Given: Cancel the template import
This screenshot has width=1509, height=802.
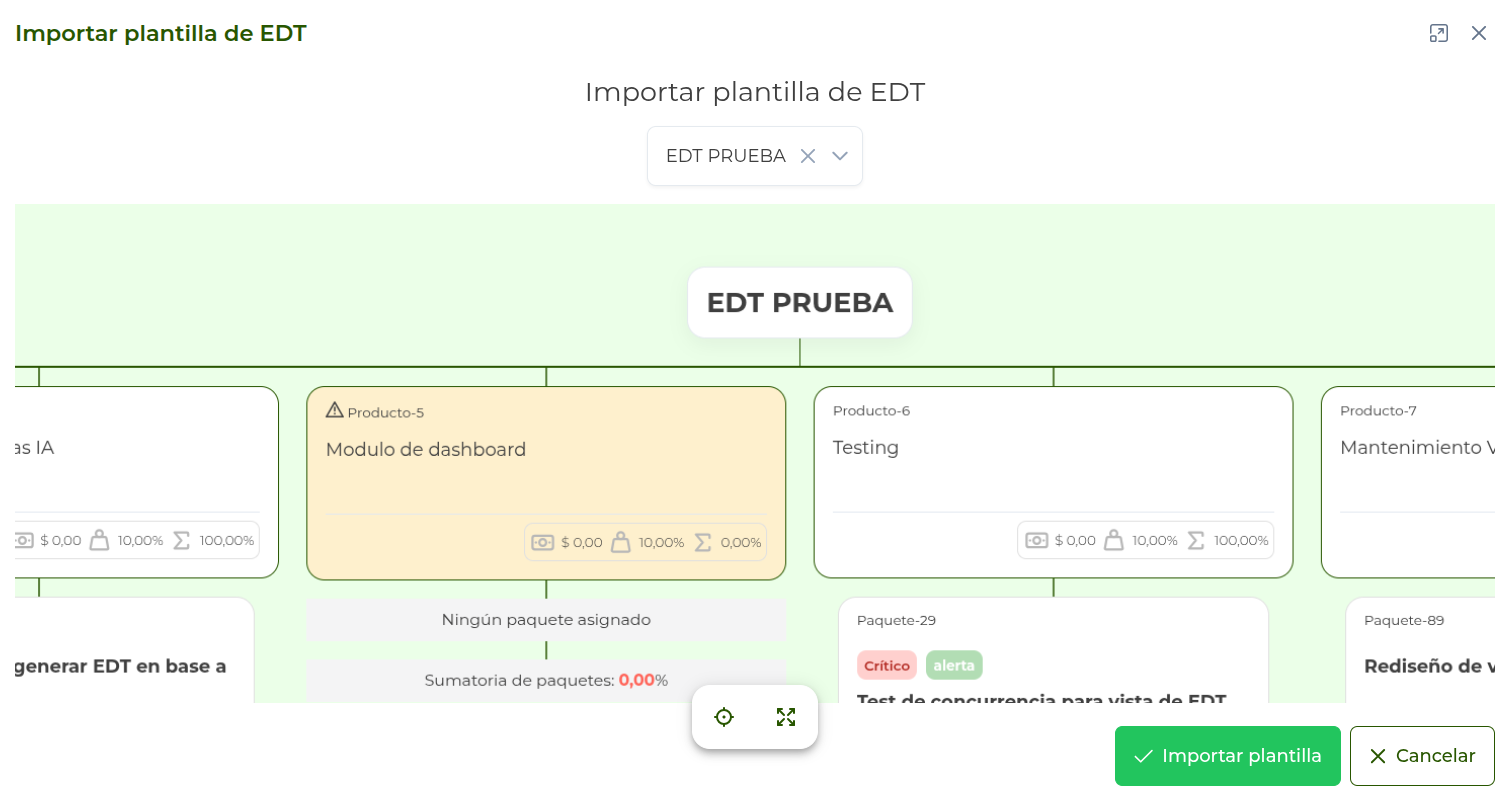Looking at the screenshot, I should 1422,756.
